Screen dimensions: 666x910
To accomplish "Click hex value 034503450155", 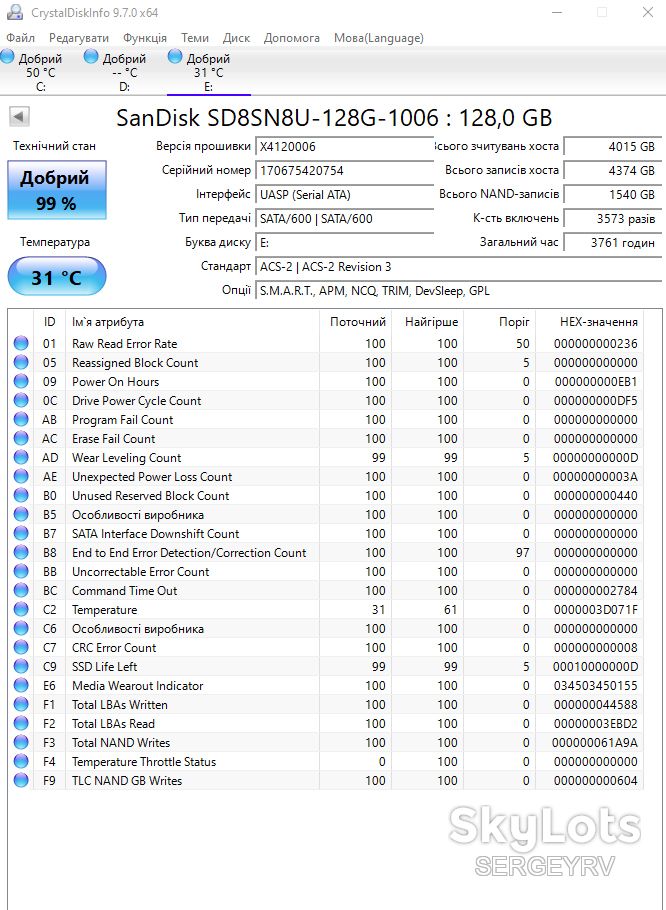I will tap(595, 685).
